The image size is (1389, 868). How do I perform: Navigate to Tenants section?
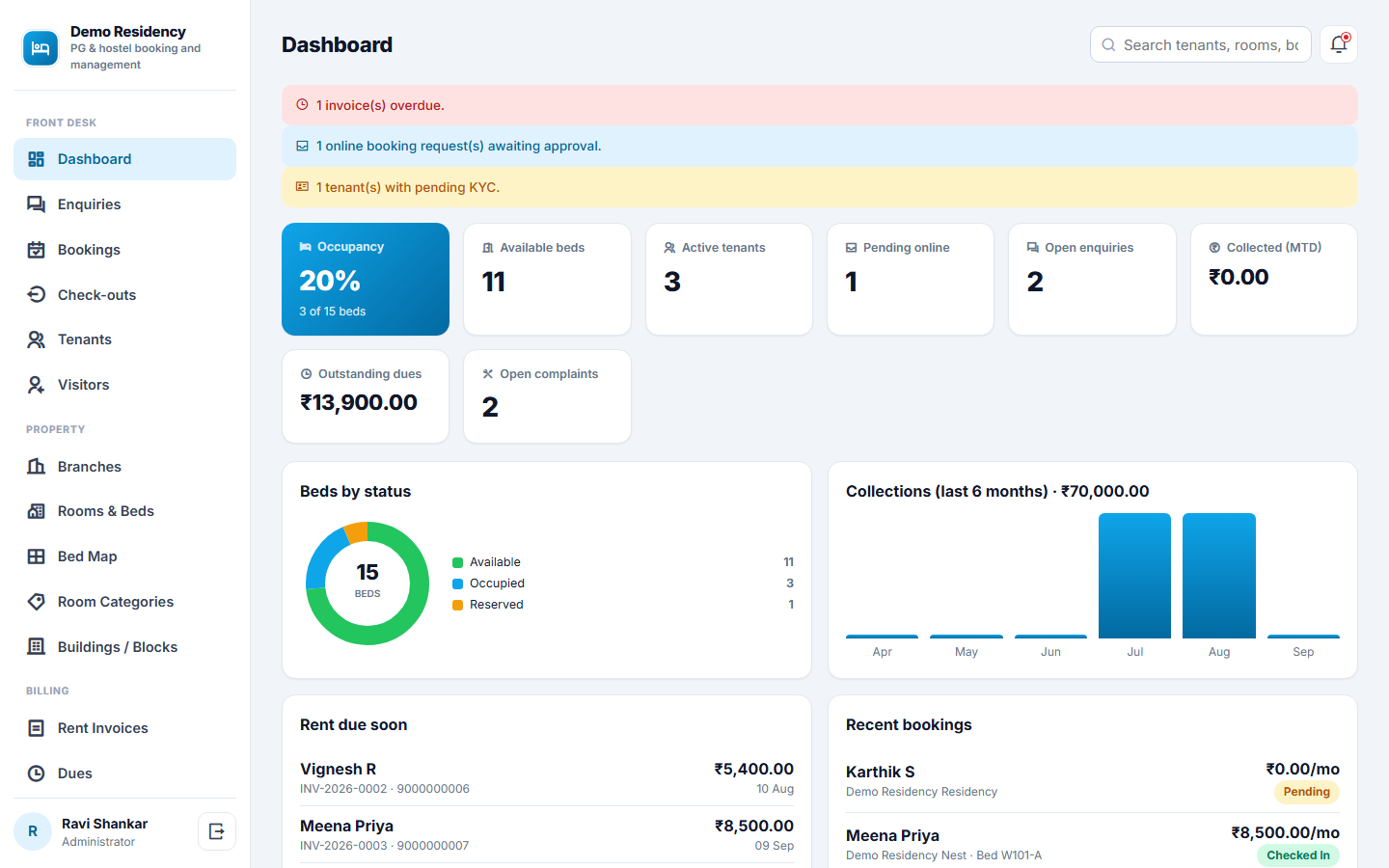124,339
